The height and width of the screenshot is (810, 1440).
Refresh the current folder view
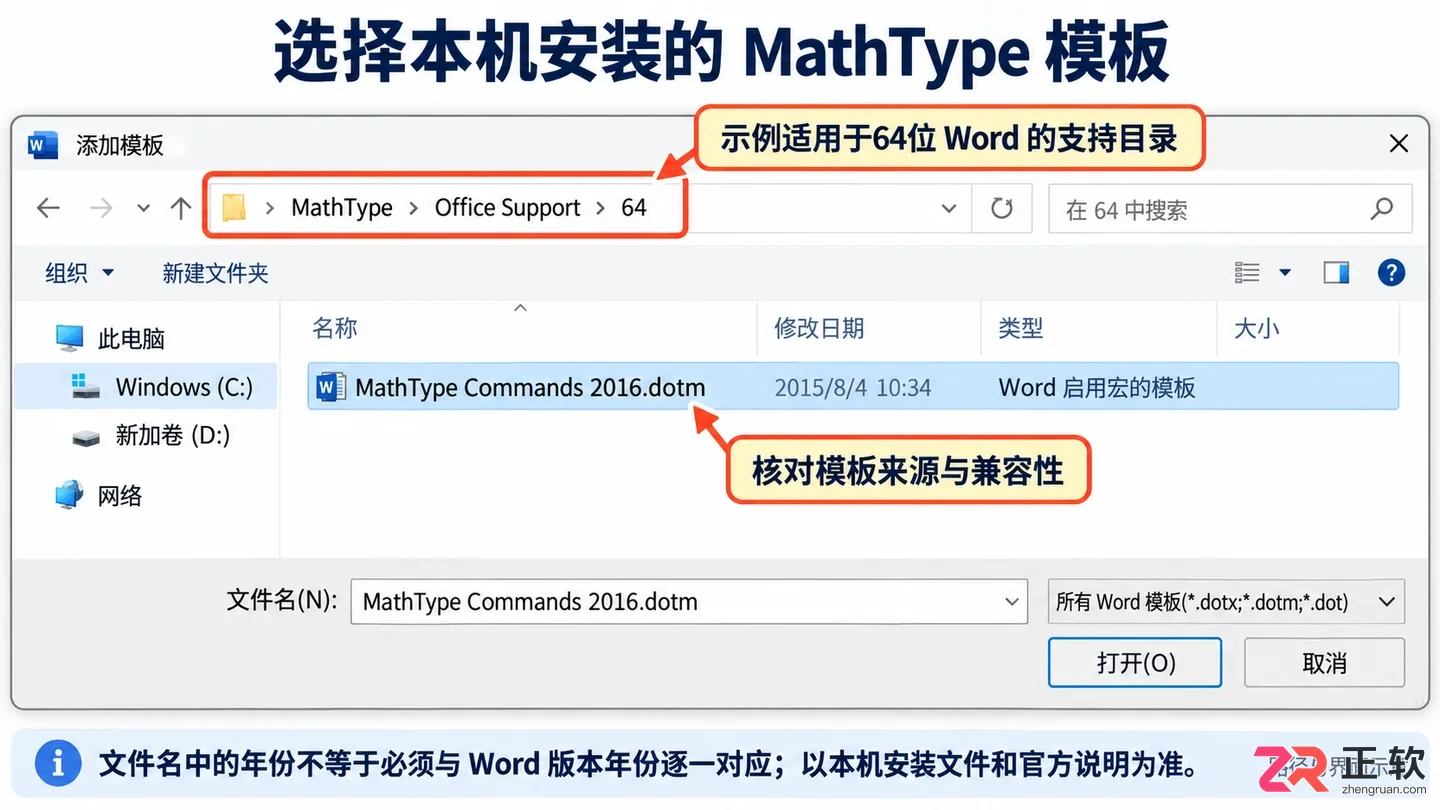coord(1001,209)
